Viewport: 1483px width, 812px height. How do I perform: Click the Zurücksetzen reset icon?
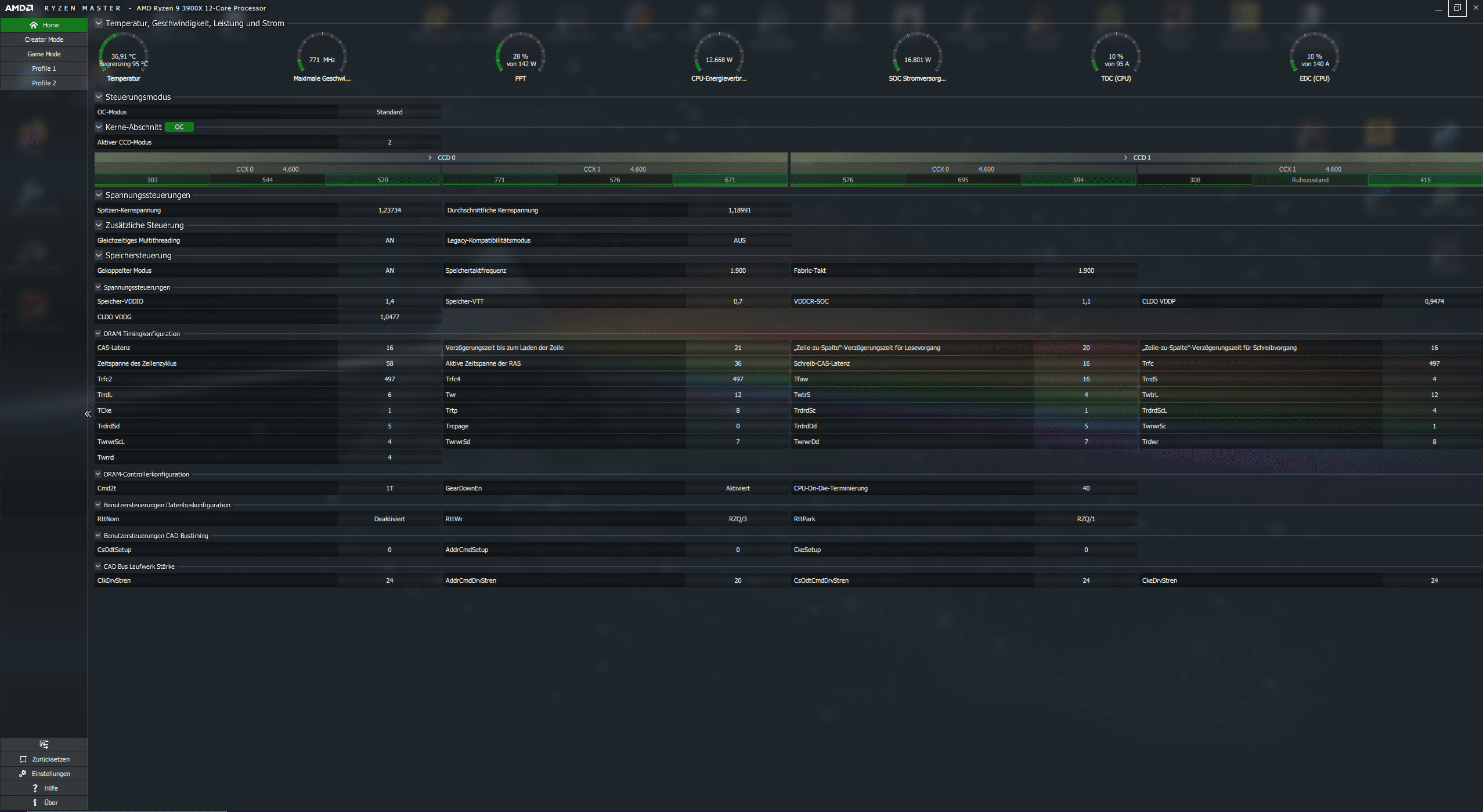[23, 759]
